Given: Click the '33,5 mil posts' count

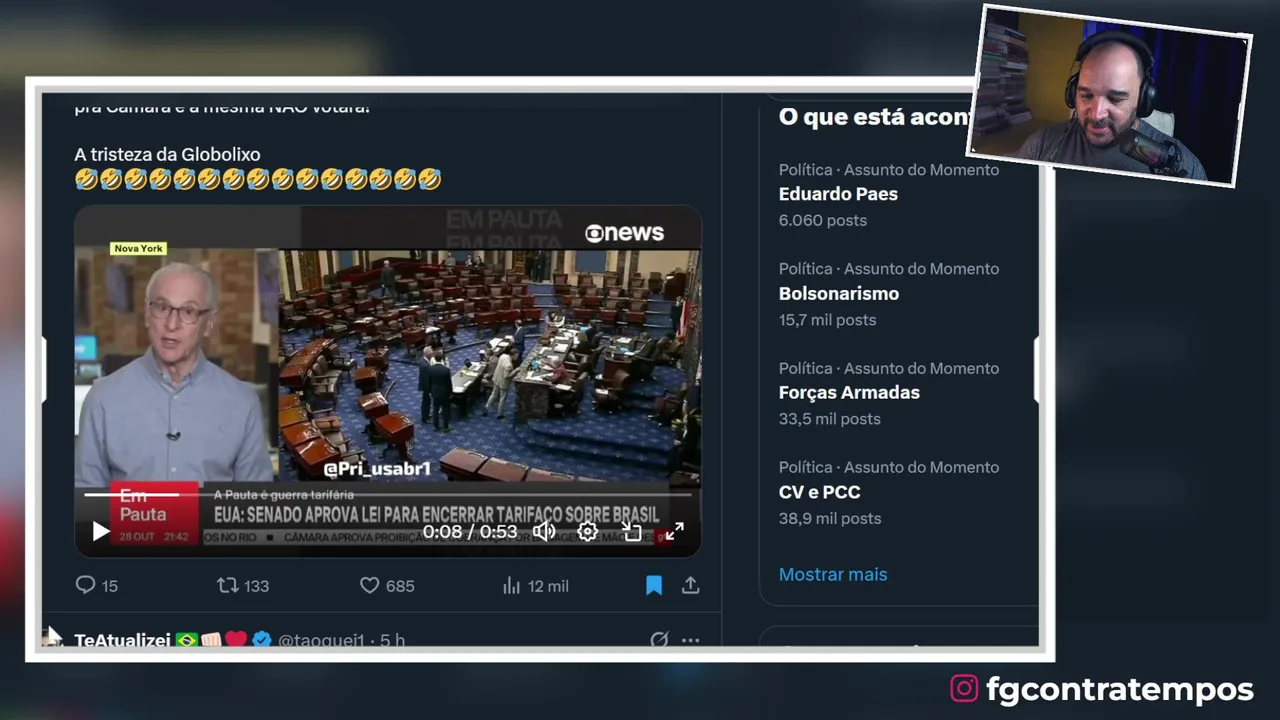Looking at the screenshot, I should click(830, 419).
